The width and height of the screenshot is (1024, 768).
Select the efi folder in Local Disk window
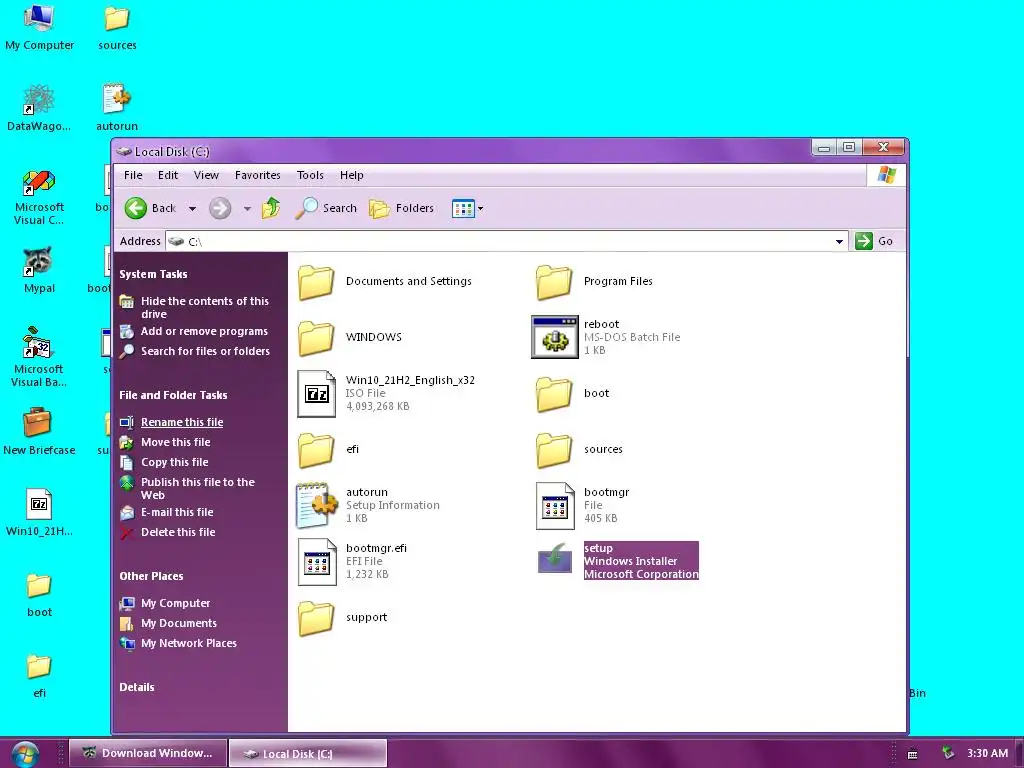pos(316,450)
